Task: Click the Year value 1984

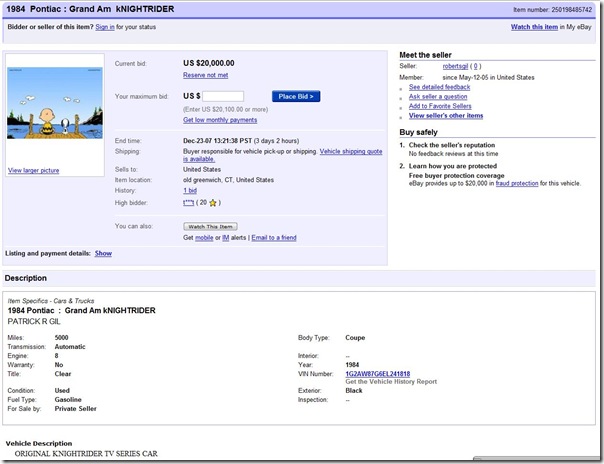Action: click(x=352, y=365)
